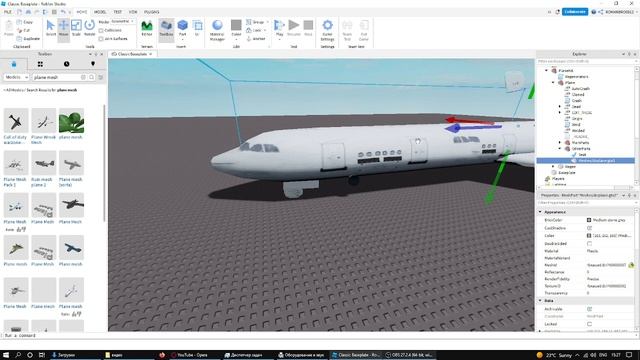Open the Toolbox Recent clock tab

click(x=67, y=64)
